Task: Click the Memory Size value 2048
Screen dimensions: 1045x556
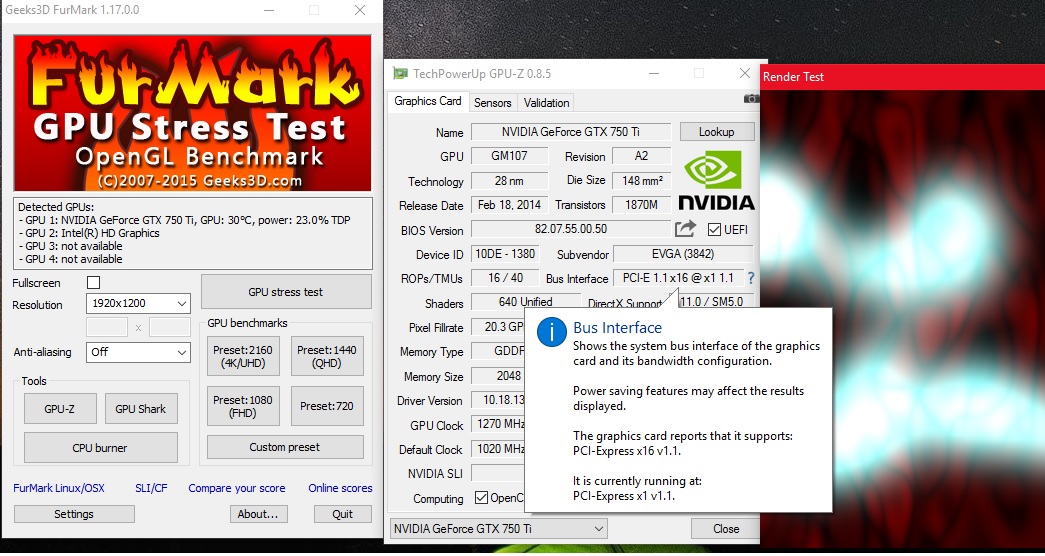Action: coord(499,376)
